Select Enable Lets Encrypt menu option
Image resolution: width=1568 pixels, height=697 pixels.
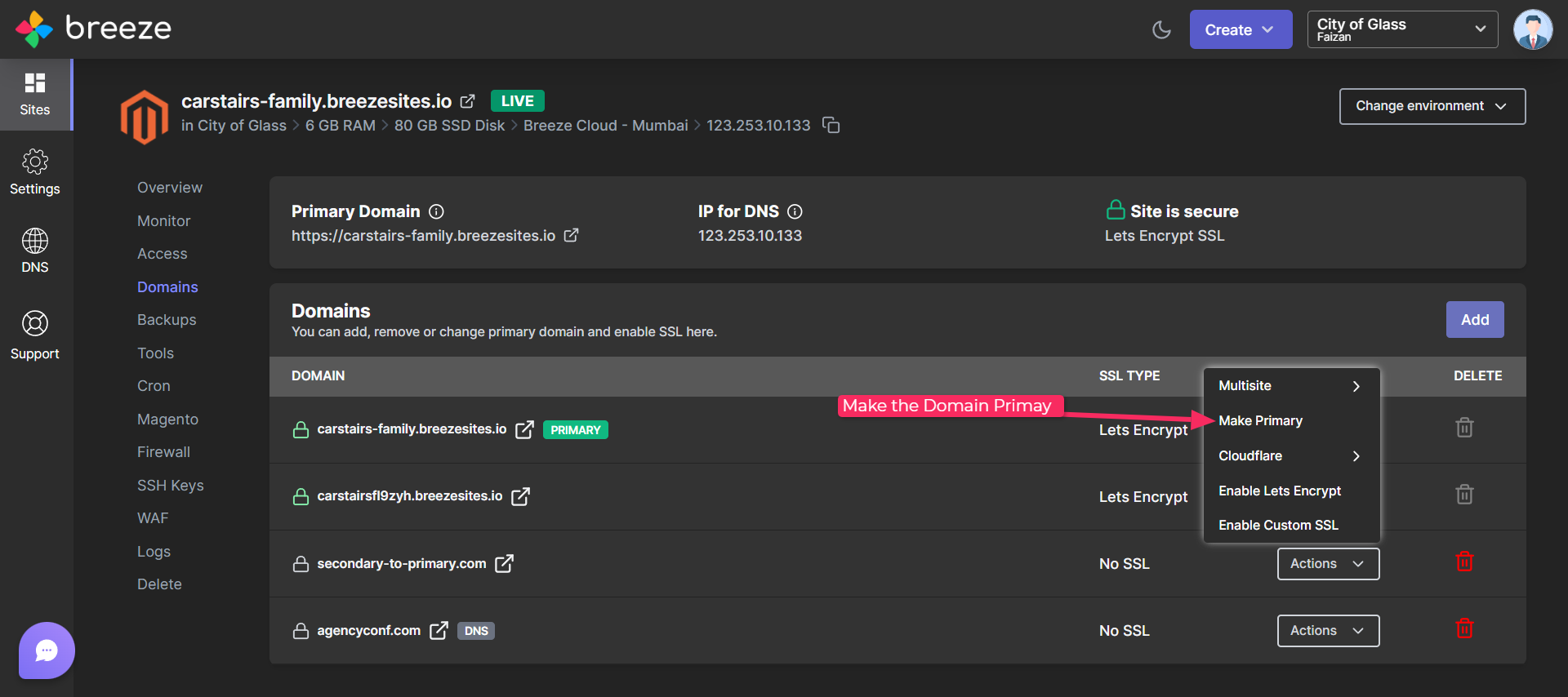1291,491
